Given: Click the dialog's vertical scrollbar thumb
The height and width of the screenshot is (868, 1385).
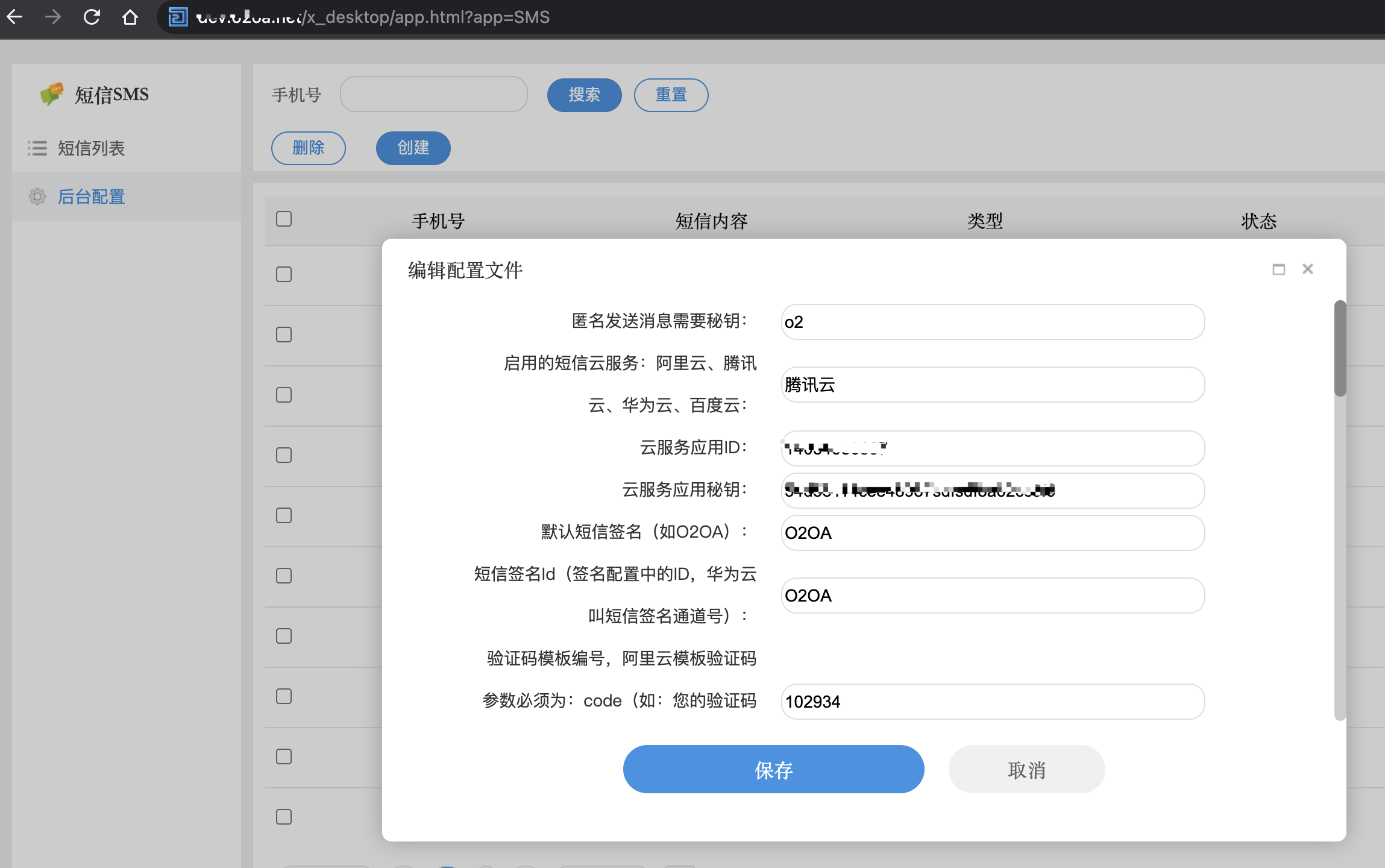Looking at the screenshot, I should pyautogui.click(x=1340, y=348).
